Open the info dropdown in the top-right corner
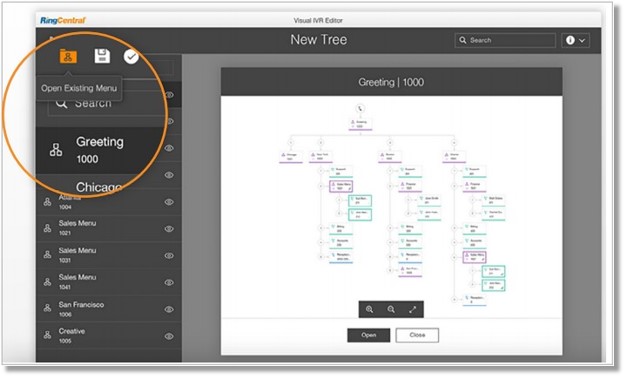This screenshot has height=377, width=625. click(576, 40)
